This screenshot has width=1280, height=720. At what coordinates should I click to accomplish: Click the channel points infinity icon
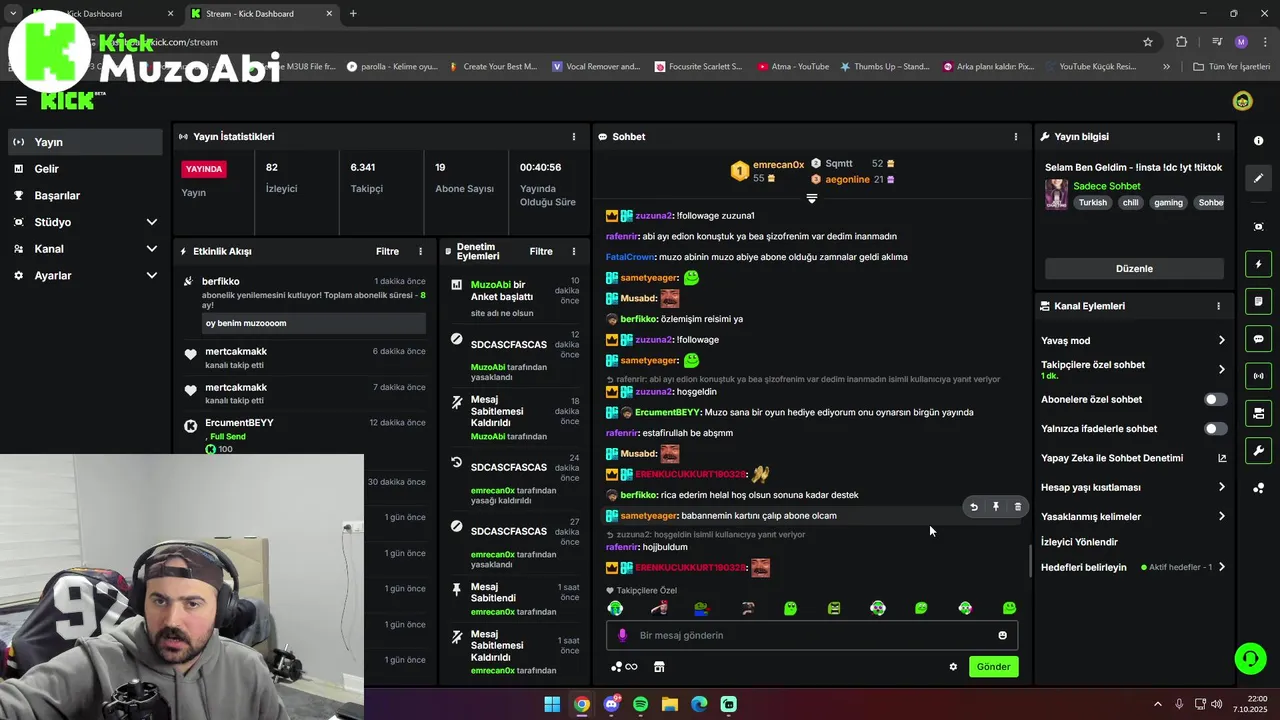(x=624, y=667)
